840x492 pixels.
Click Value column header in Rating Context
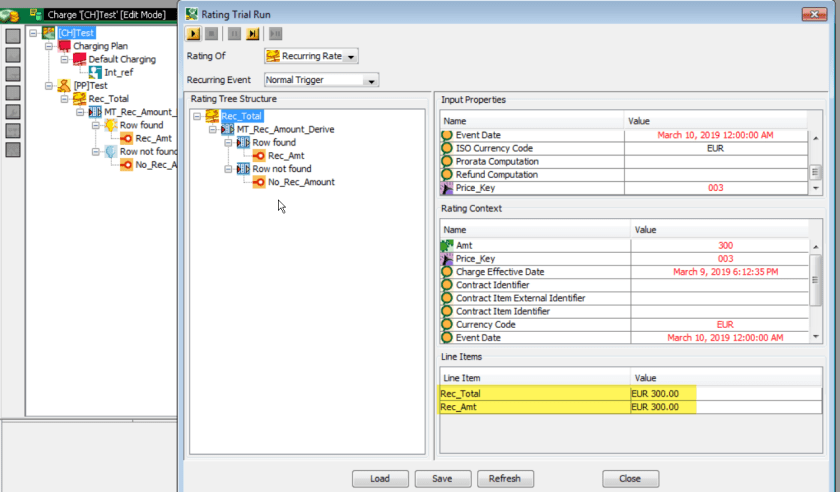[x=719, y=229]
